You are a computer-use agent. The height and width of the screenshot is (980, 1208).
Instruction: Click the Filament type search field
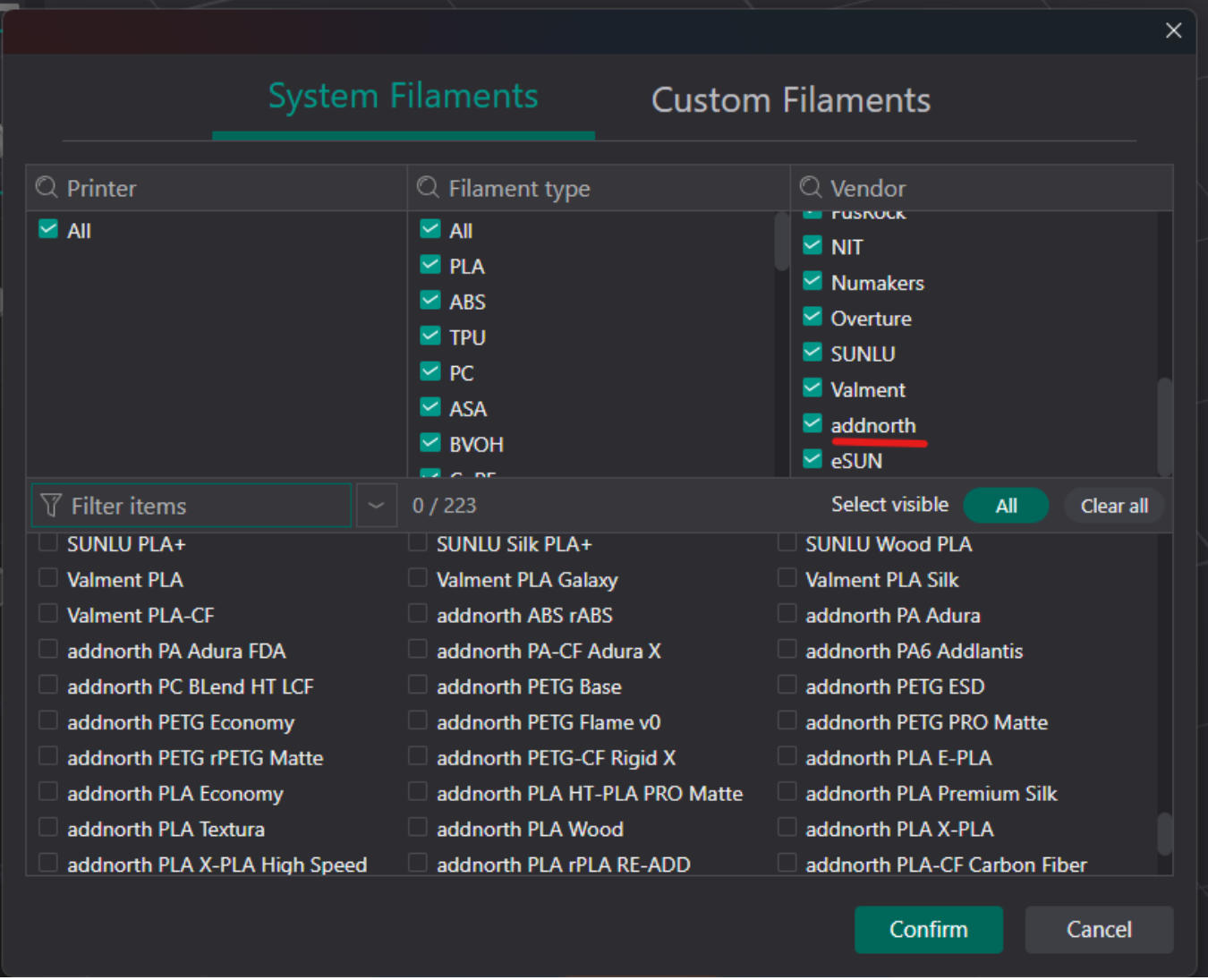[x=599, y=188]
